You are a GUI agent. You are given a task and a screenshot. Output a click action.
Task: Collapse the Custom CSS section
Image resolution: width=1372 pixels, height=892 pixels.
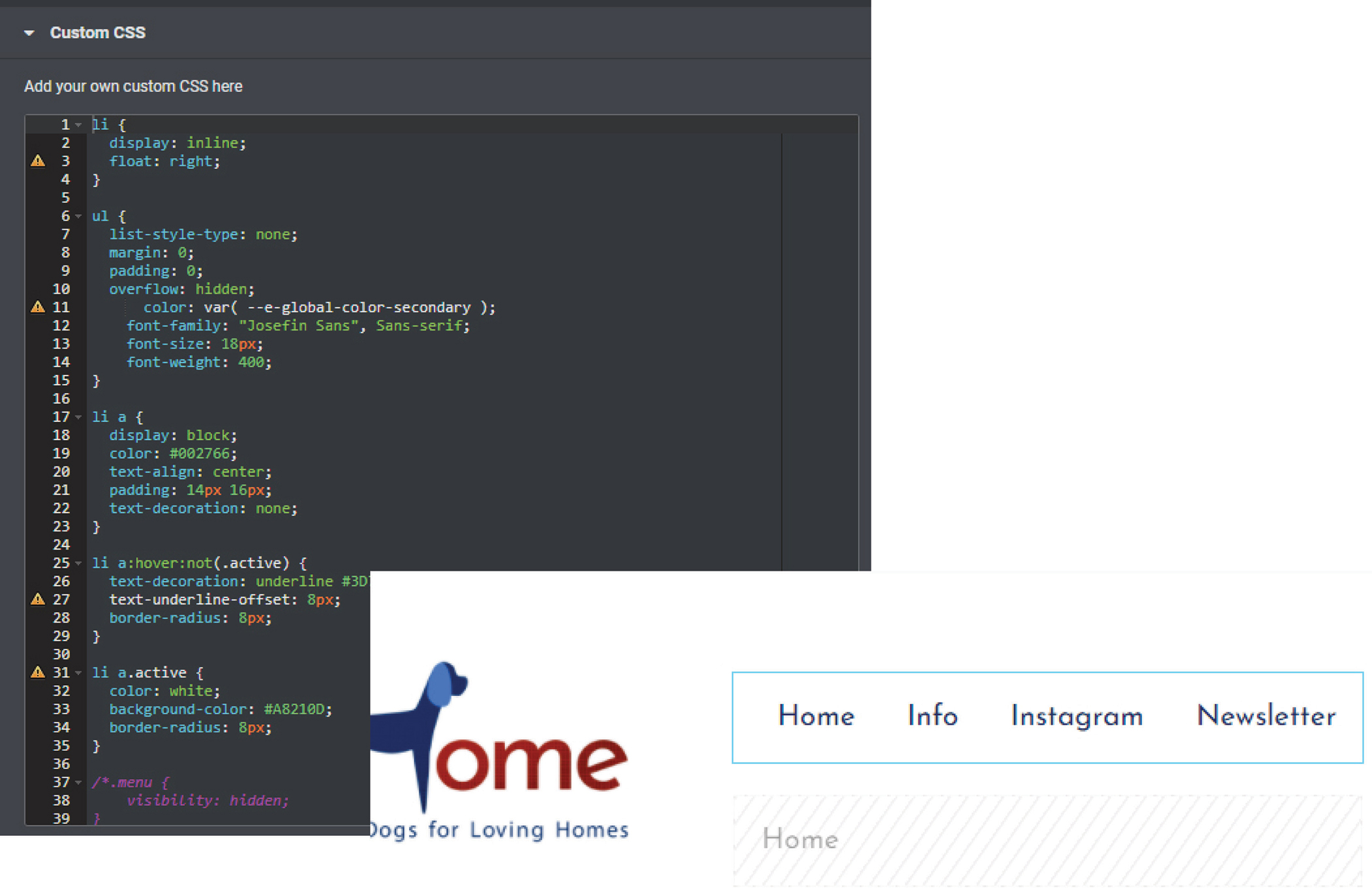[29, 33]
